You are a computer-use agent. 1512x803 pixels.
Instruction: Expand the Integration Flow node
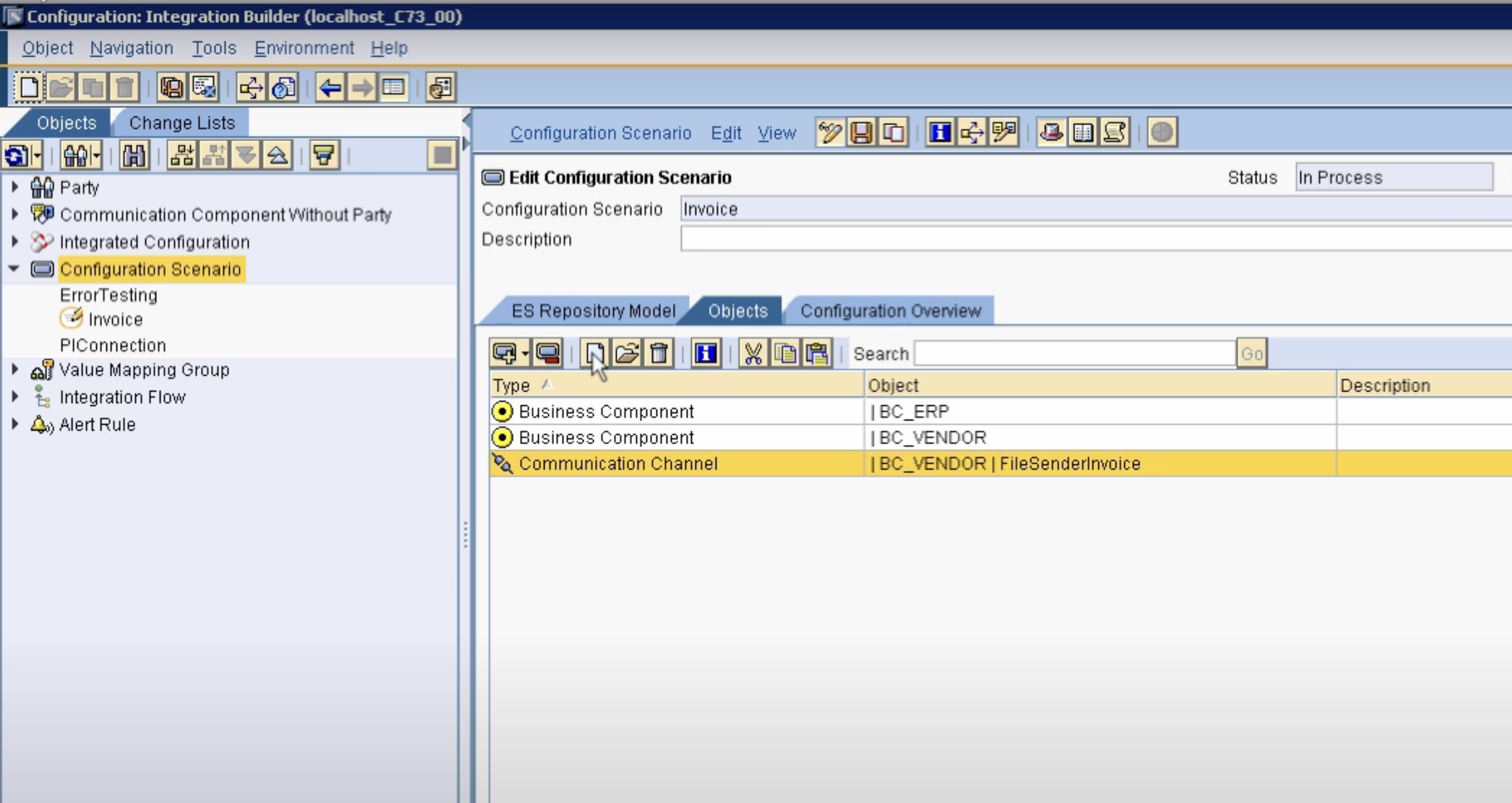(15, 396)
